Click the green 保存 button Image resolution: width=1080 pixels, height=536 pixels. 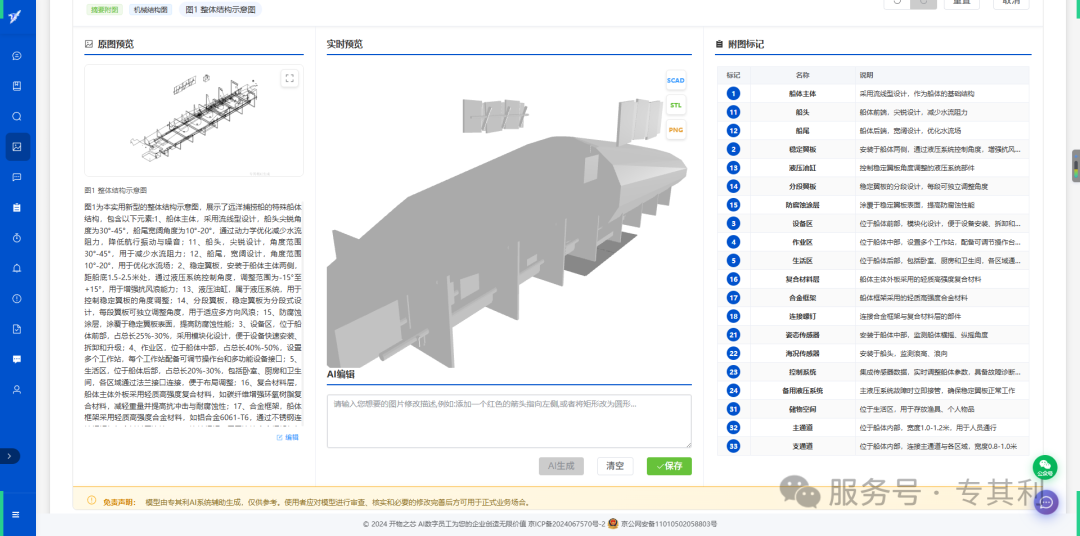click(669, 466)
